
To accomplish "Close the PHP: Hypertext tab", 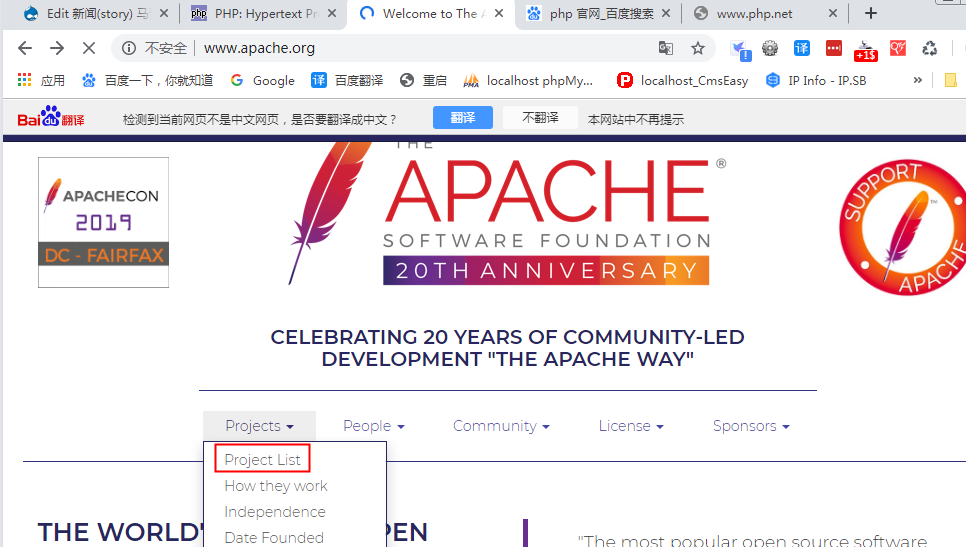I will pos(331,13).
